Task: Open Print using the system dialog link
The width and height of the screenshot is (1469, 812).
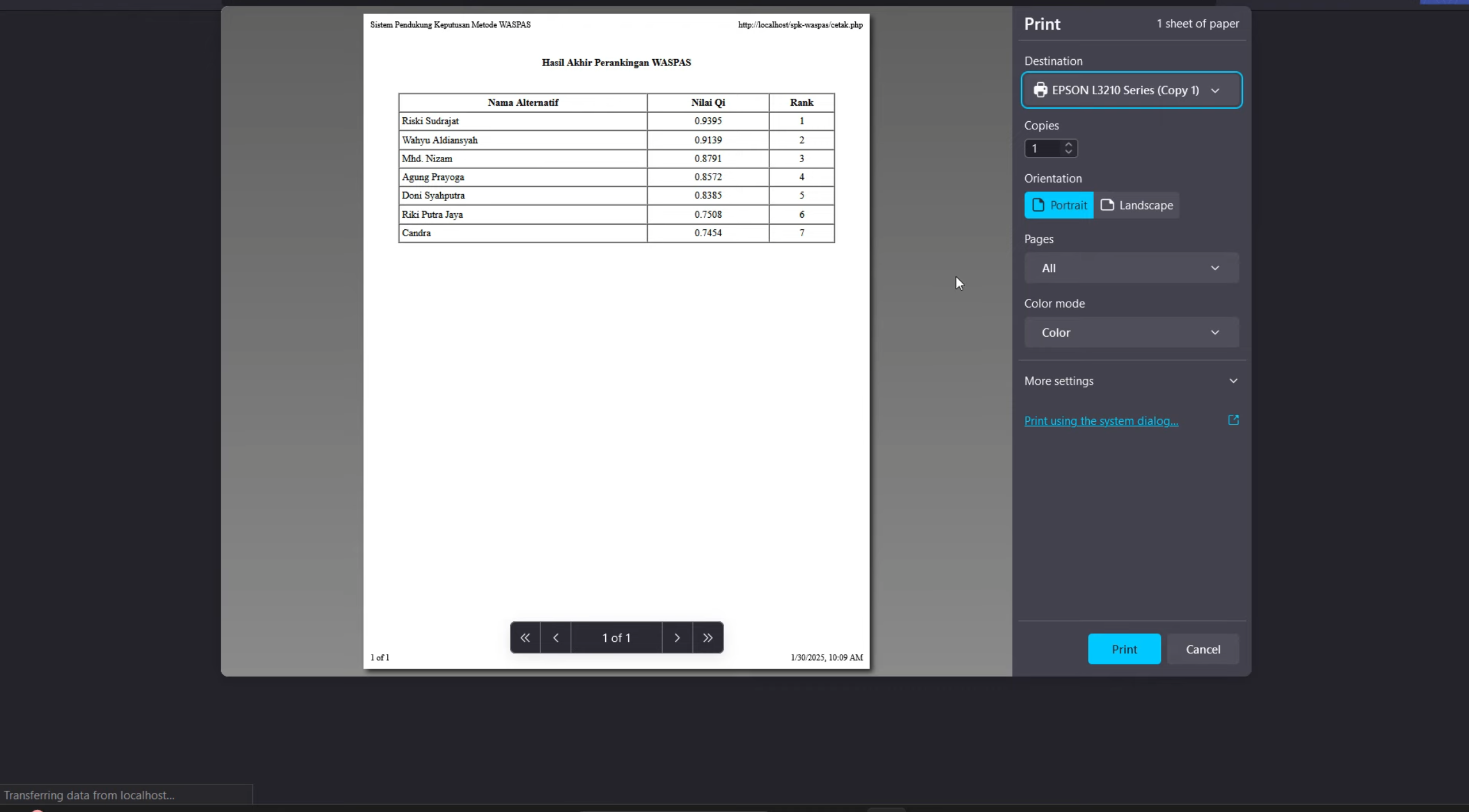Action: coord(1101,421)
